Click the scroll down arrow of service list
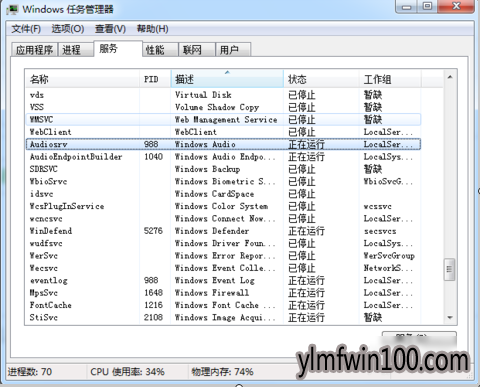The width and height of the screenshot is (480, 387). (x=450, y=317)
